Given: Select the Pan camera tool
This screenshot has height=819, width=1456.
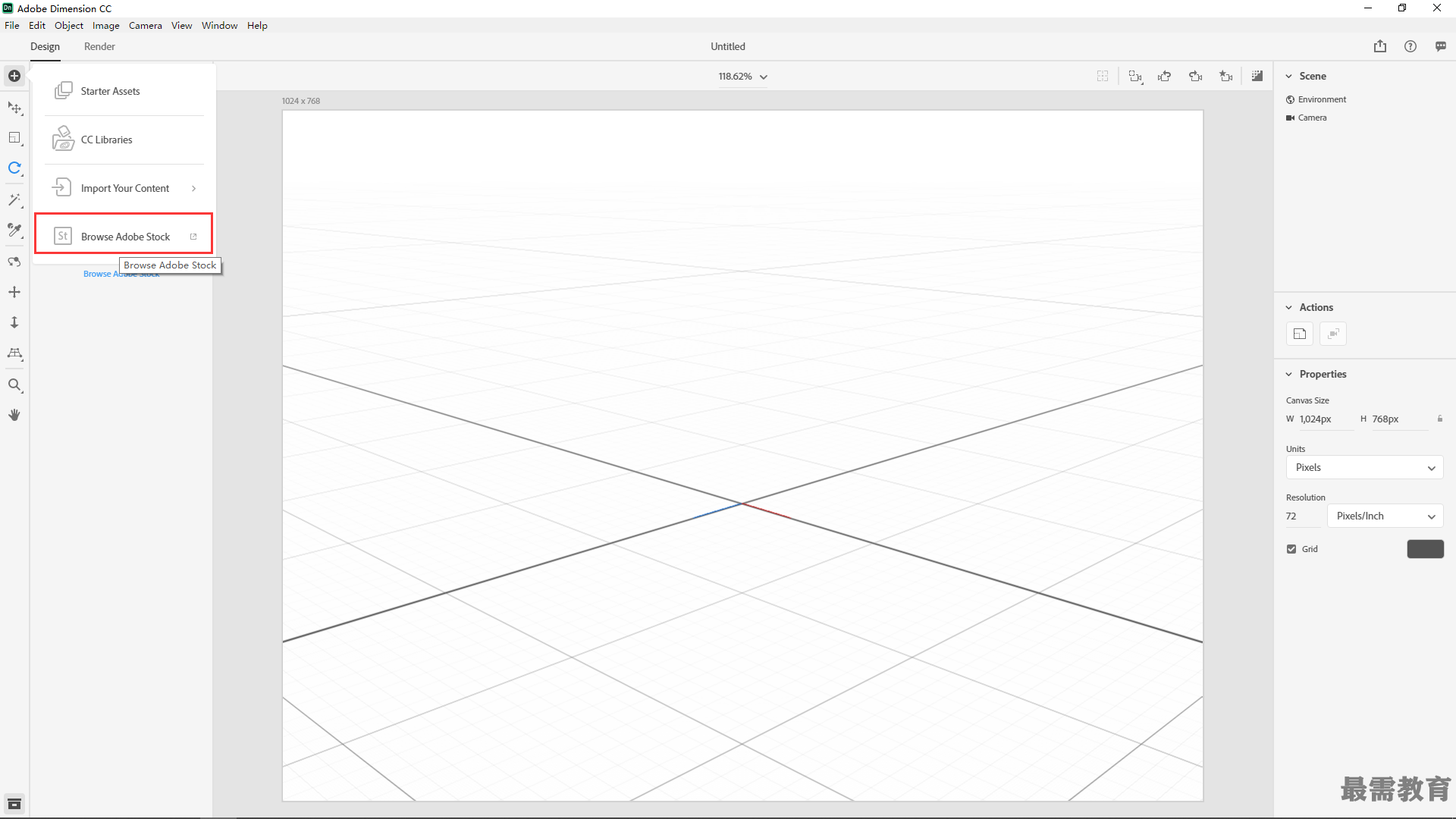Looking at the screenshot, I should (14, 292).
